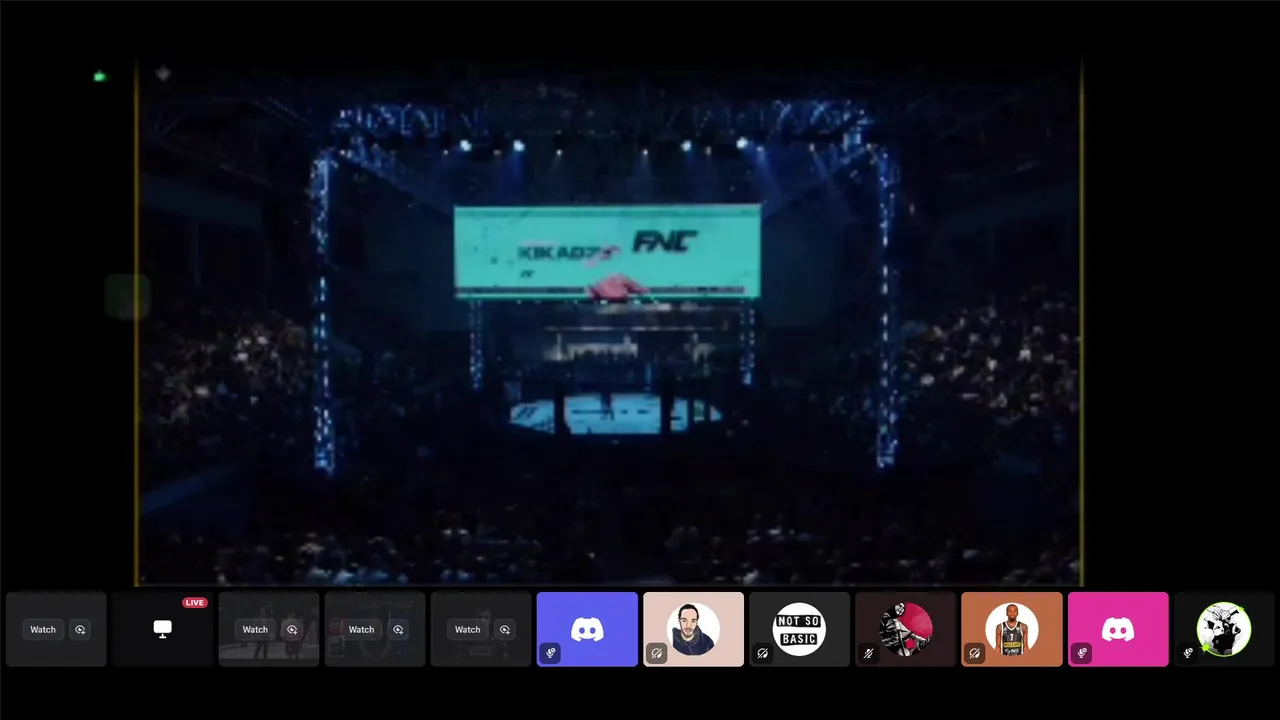Click the main arena stream video
1280x720 pixels.
point(609,322)
